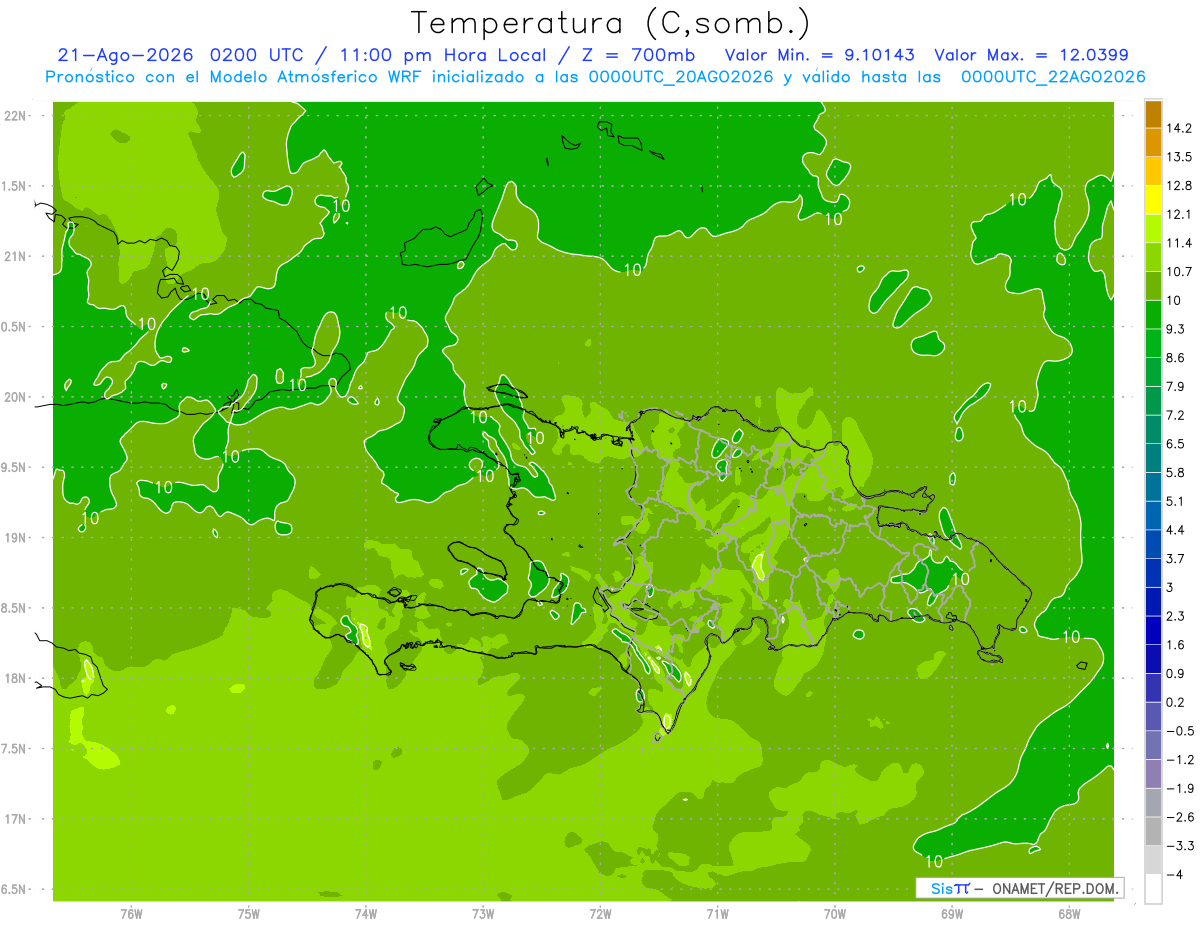
Task: Click the legend value "-3.3"
Action: [1180, 846]
